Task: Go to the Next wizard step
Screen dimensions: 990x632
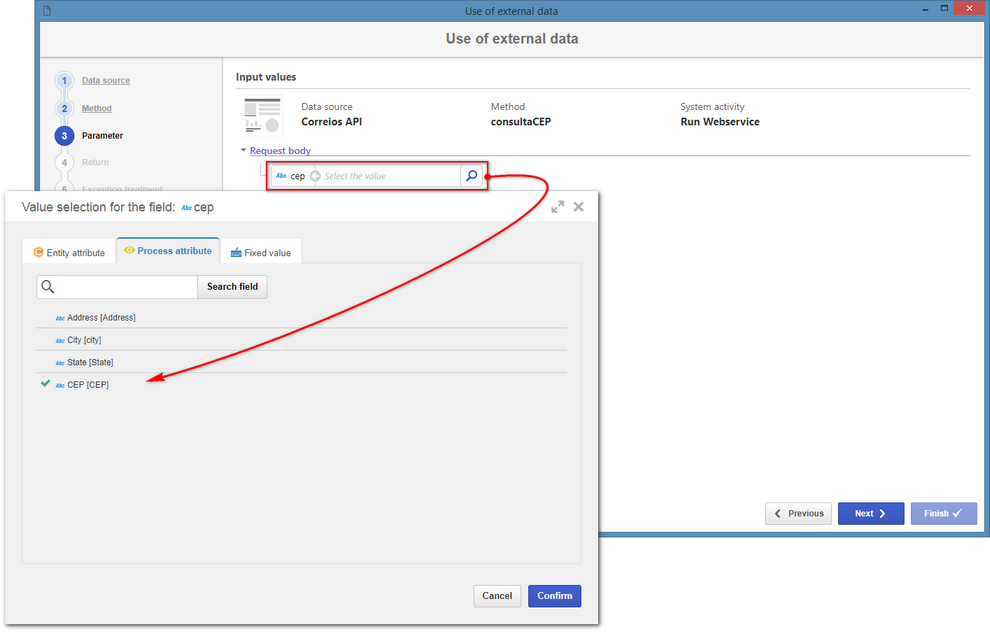Action: (871, 514)
